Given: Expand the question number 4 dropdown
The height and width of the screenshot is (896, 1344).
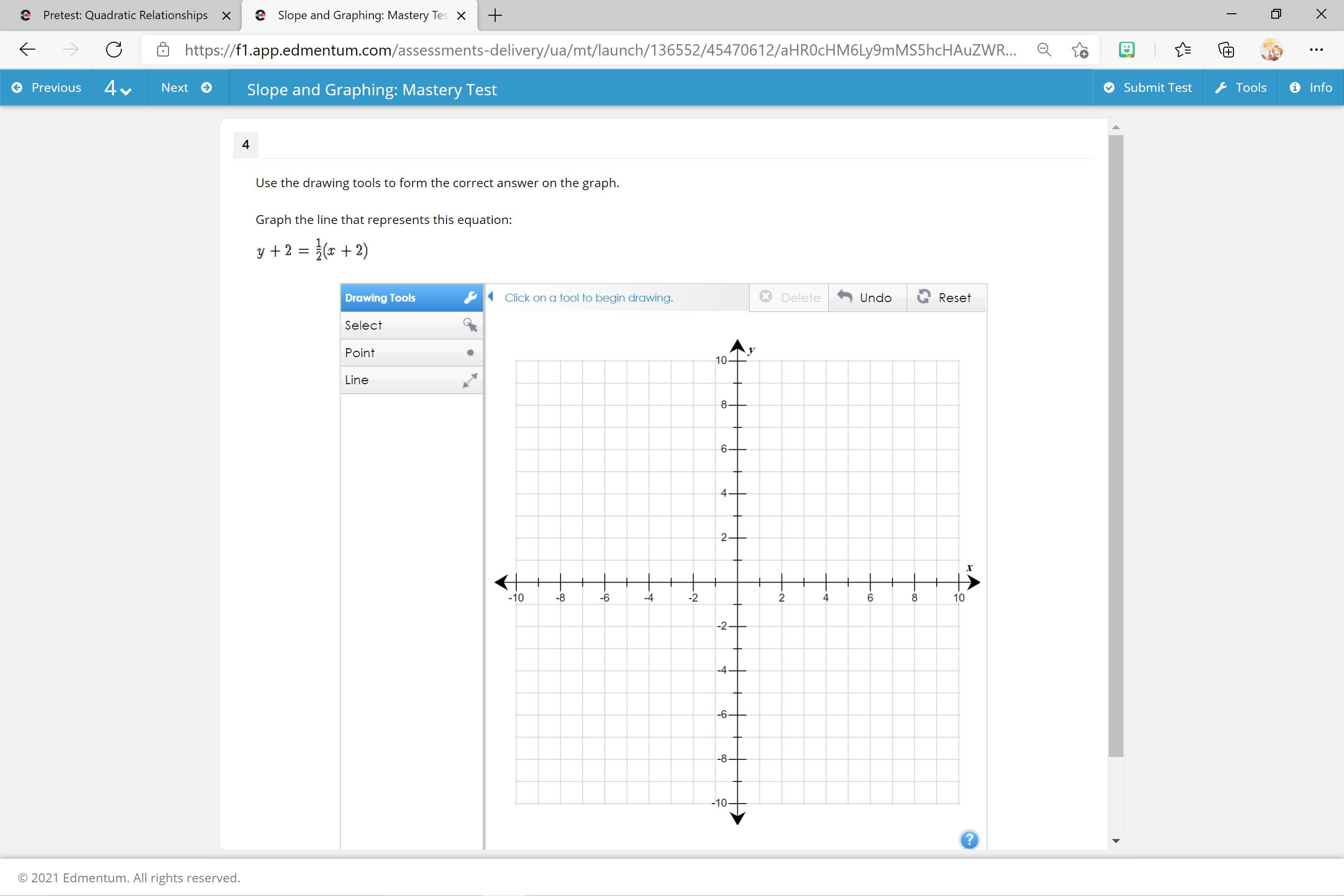Looking at the screenshot, I should coord(118,88).
